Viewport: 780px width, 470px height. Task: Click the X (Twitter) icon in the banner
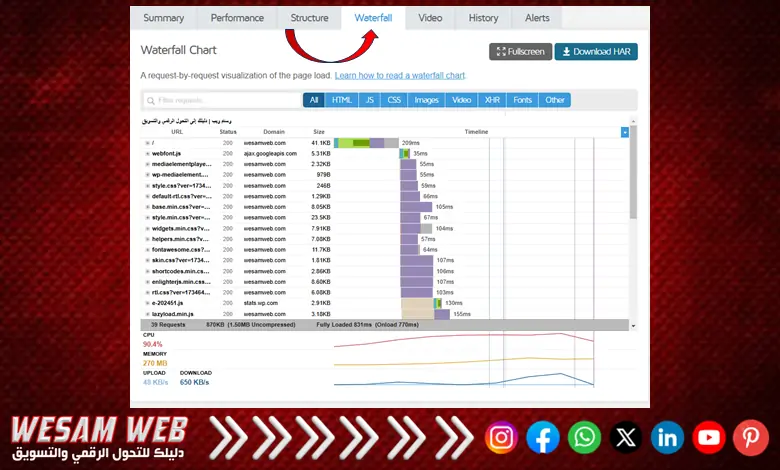pyautogui.click(x=626, y=437)
